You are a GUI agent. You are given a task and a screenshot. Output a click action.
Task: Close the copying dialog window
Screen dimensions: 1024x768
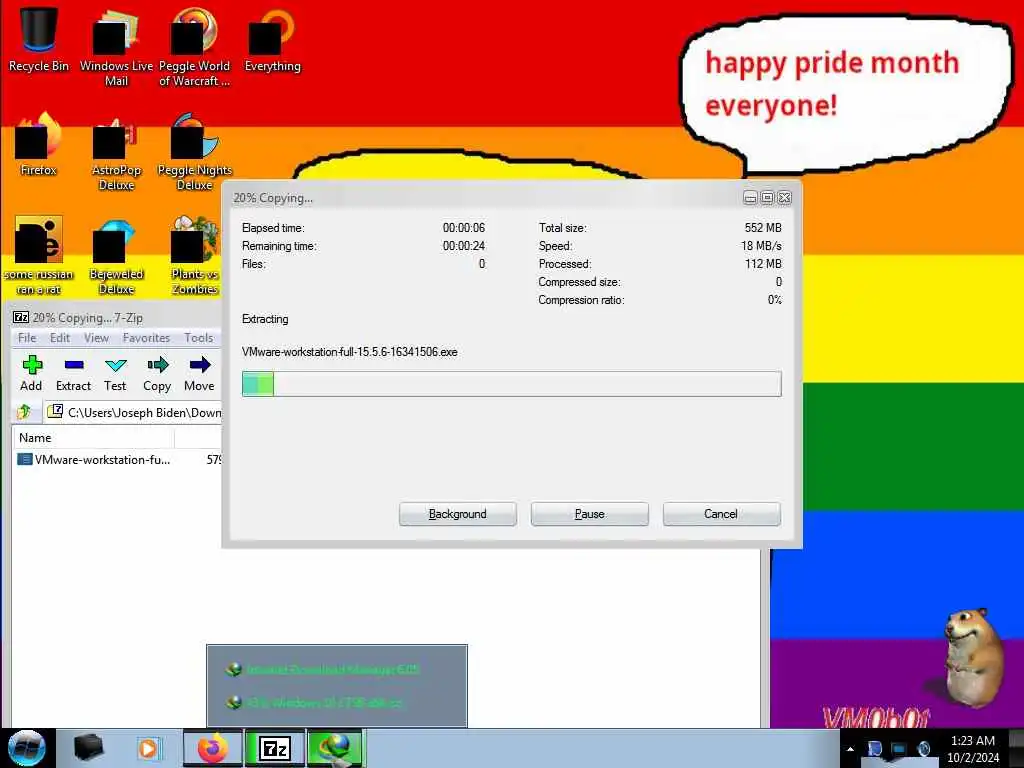[x=785, y=198]
